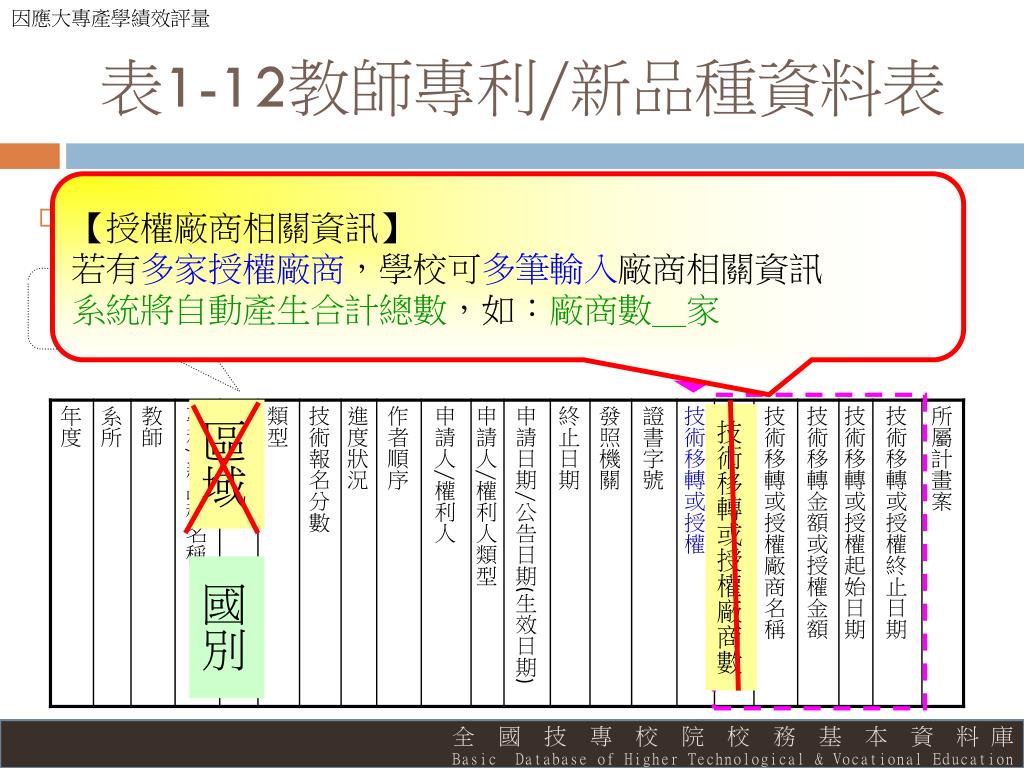Select the 技術移轉金額或授權金額 column

tap(817, 522)
